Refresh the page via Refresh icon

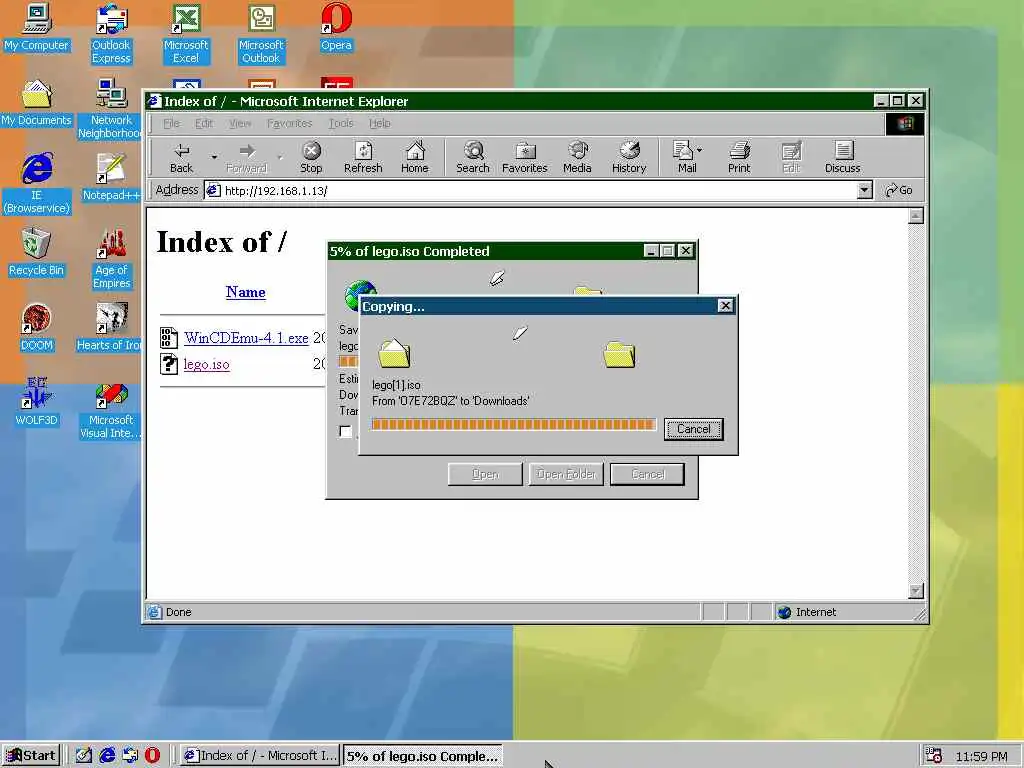[x=363, y=157]
